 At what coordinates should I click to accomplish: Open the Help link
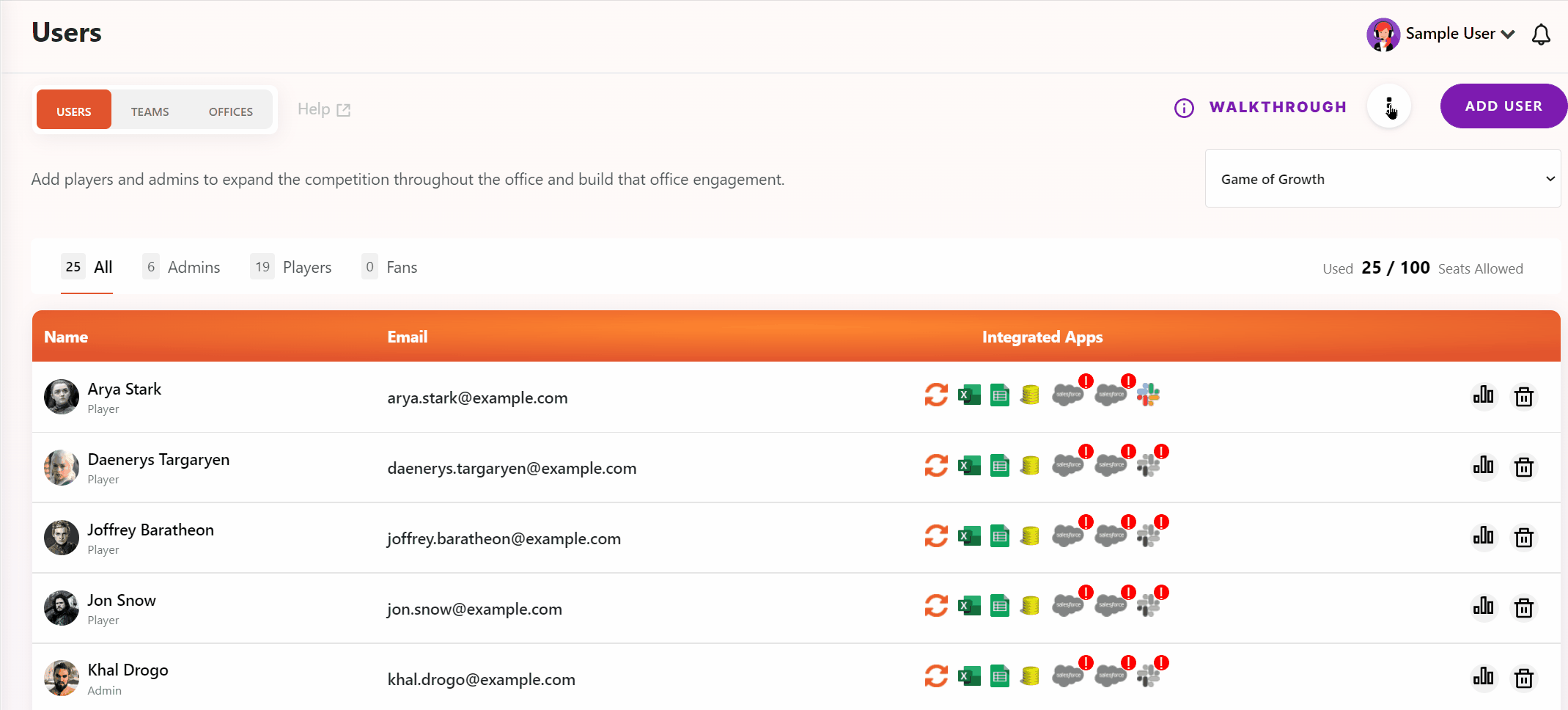323,109
